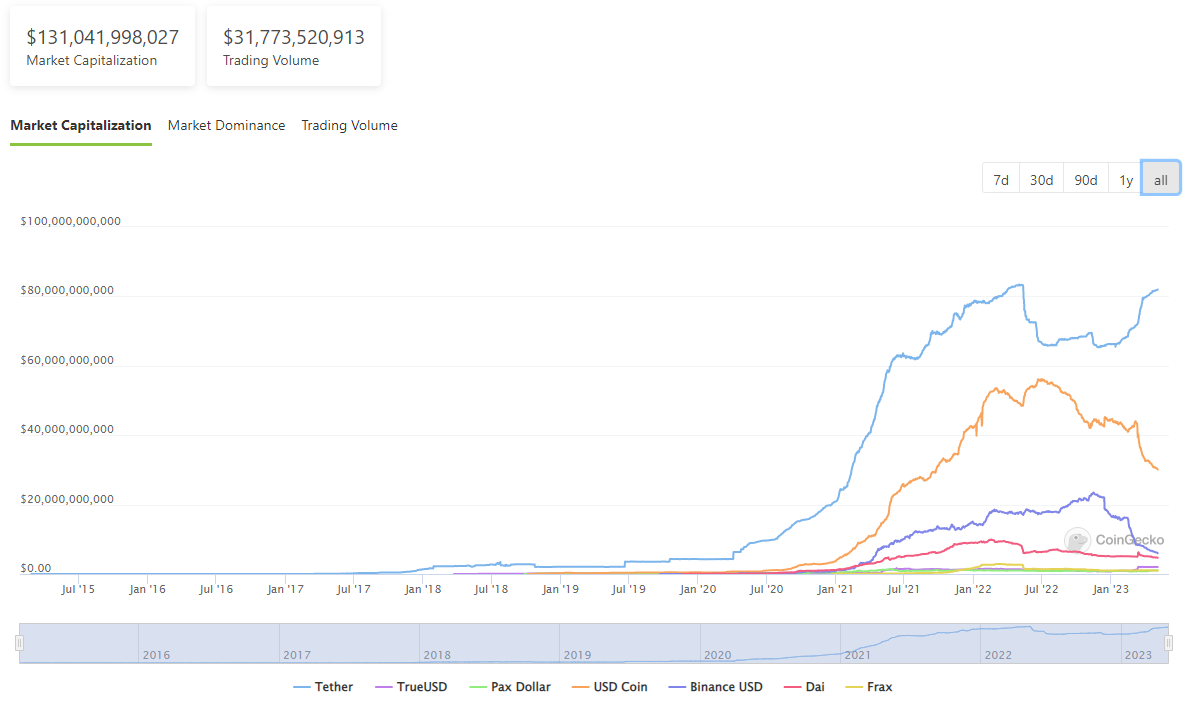Click the $80,000,000,000 axis label

point(67,291)
